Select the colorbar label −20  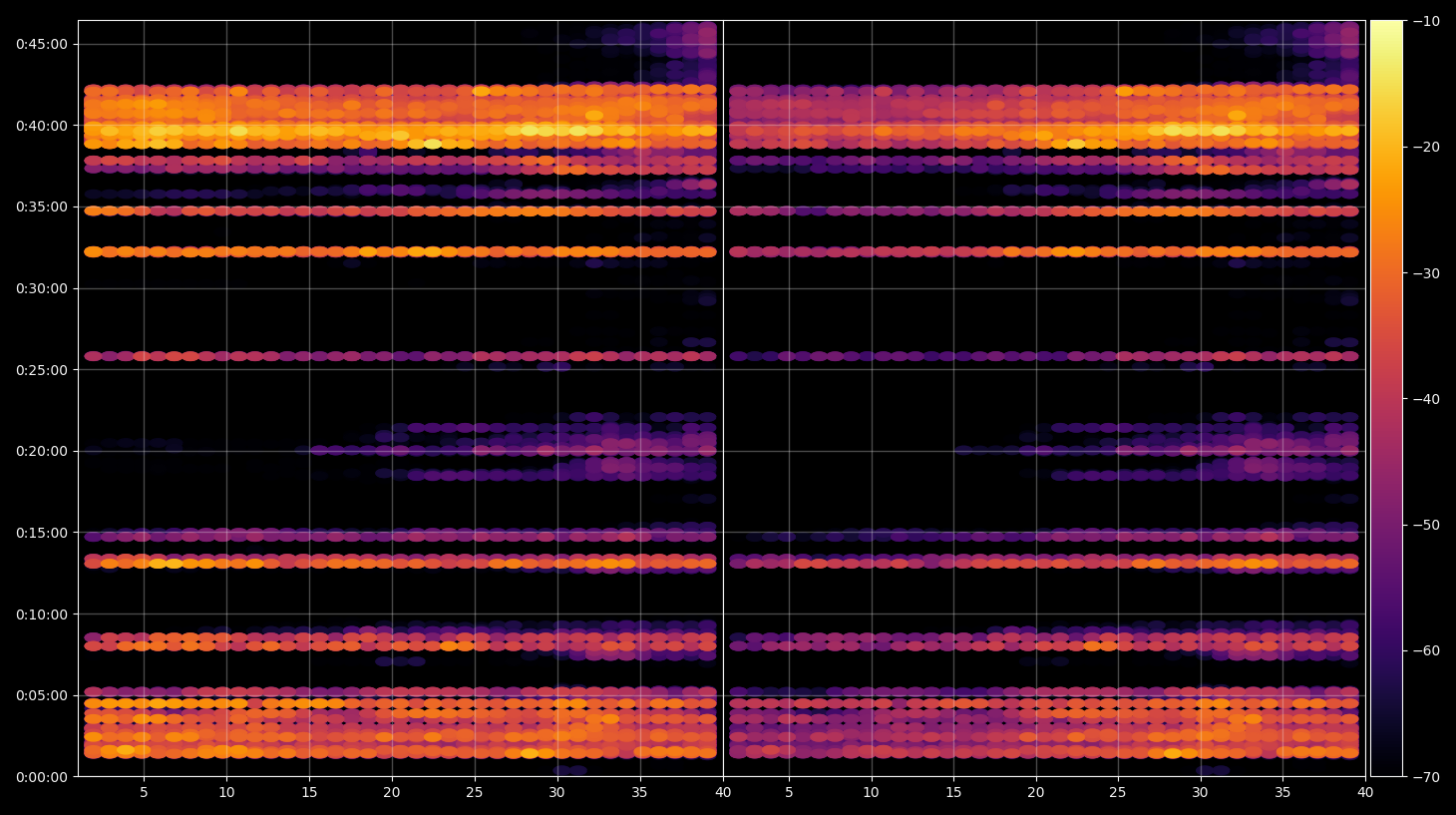tap(1426, 147)
